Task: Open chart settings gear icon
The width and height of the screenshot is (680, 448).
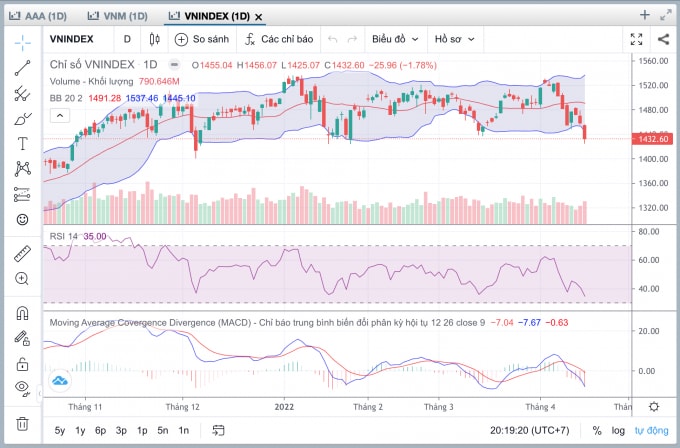Action: [x=654, y=407]
